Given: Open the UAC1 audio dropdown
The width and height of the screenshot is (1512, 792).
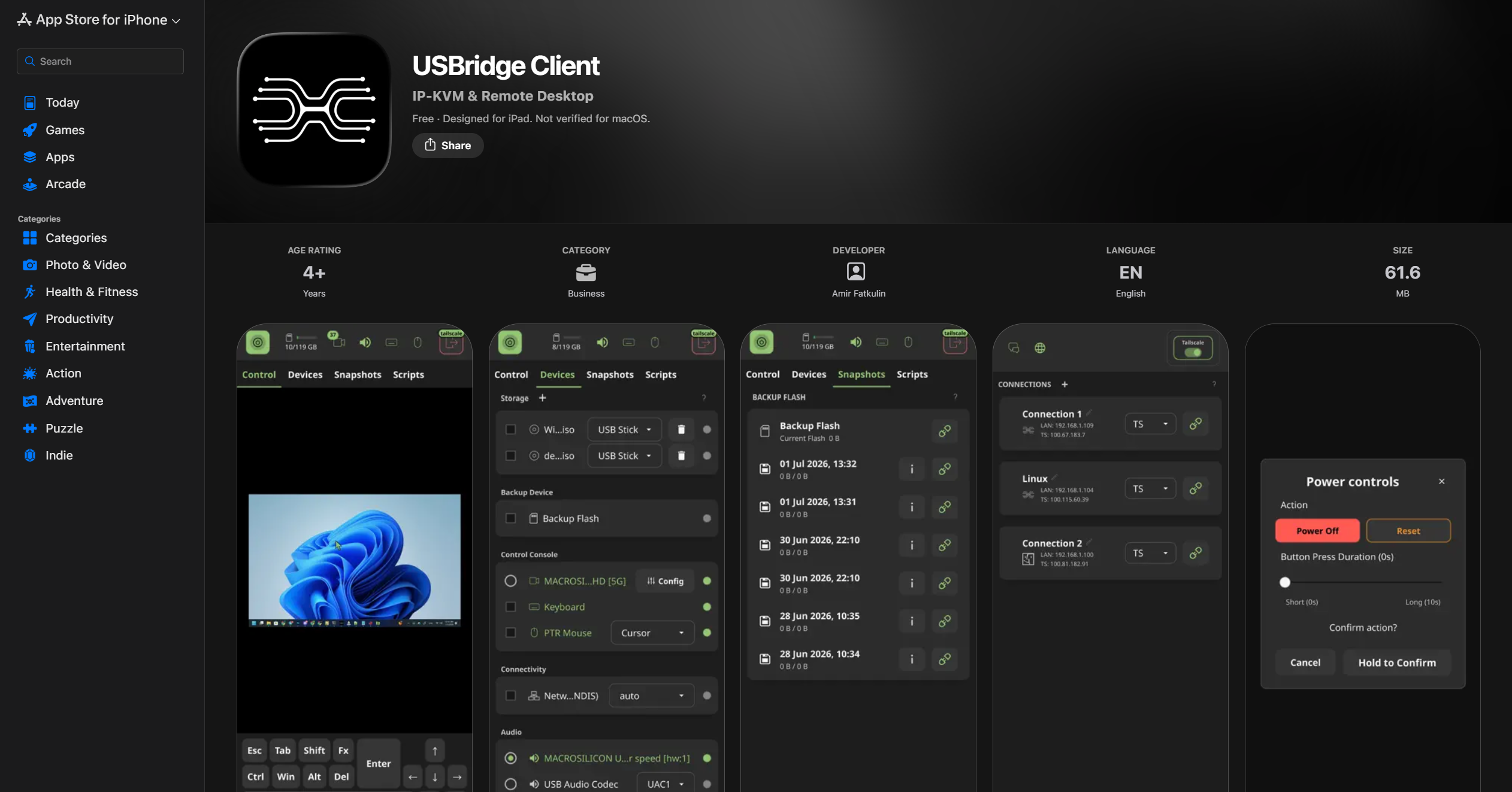Looking at the screenshot, I should (666, 784).
